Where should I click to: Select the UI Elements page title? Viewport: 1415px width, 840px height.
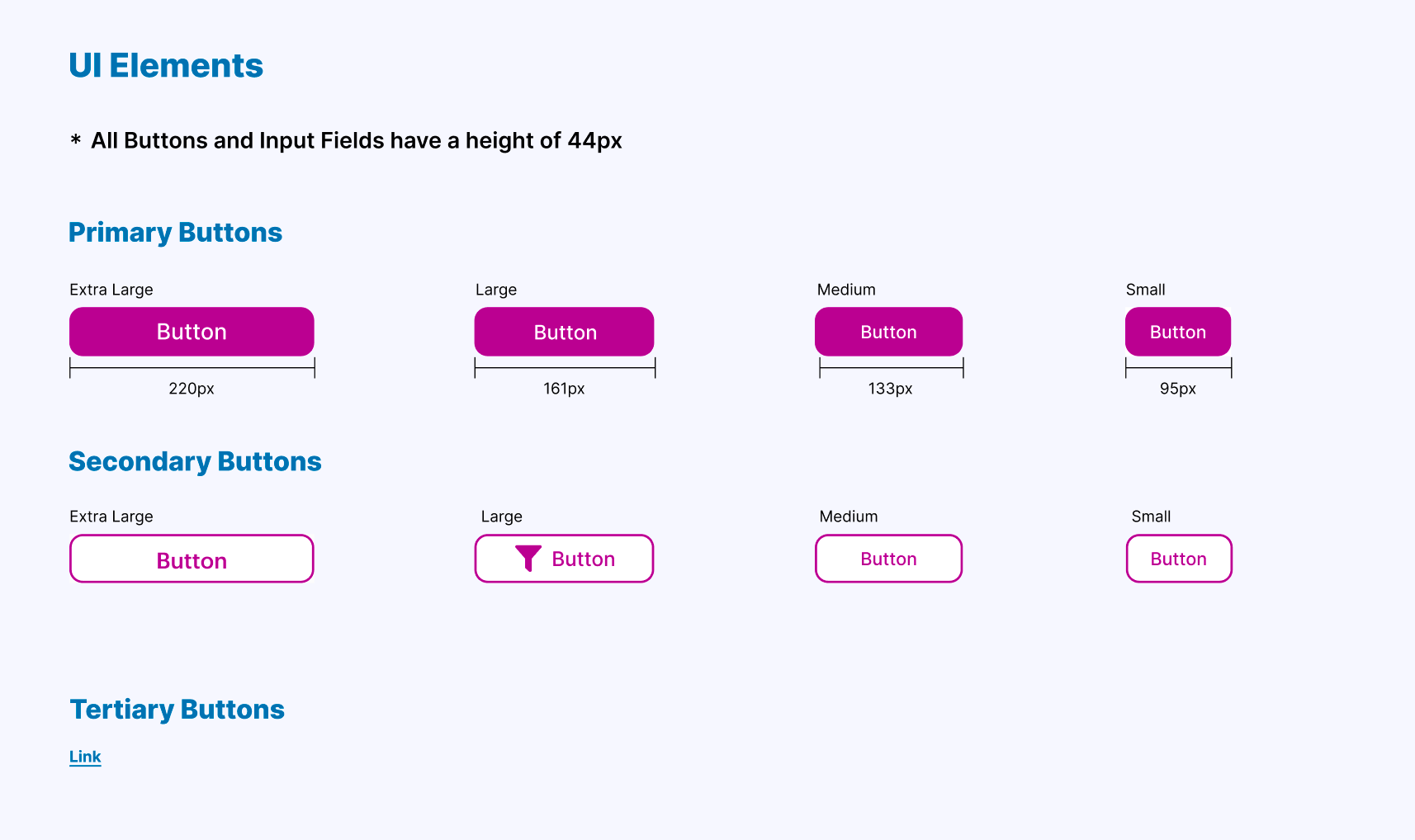[166, 65]
